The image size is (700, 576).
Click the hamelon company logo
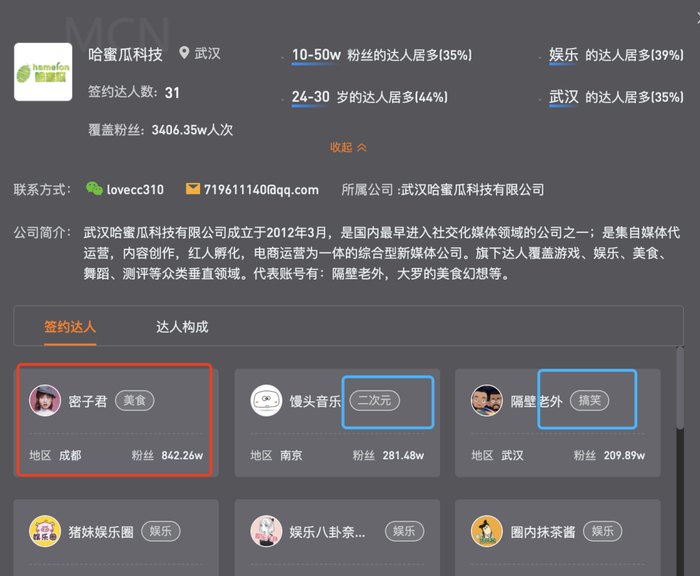click(x=43, y=72)
